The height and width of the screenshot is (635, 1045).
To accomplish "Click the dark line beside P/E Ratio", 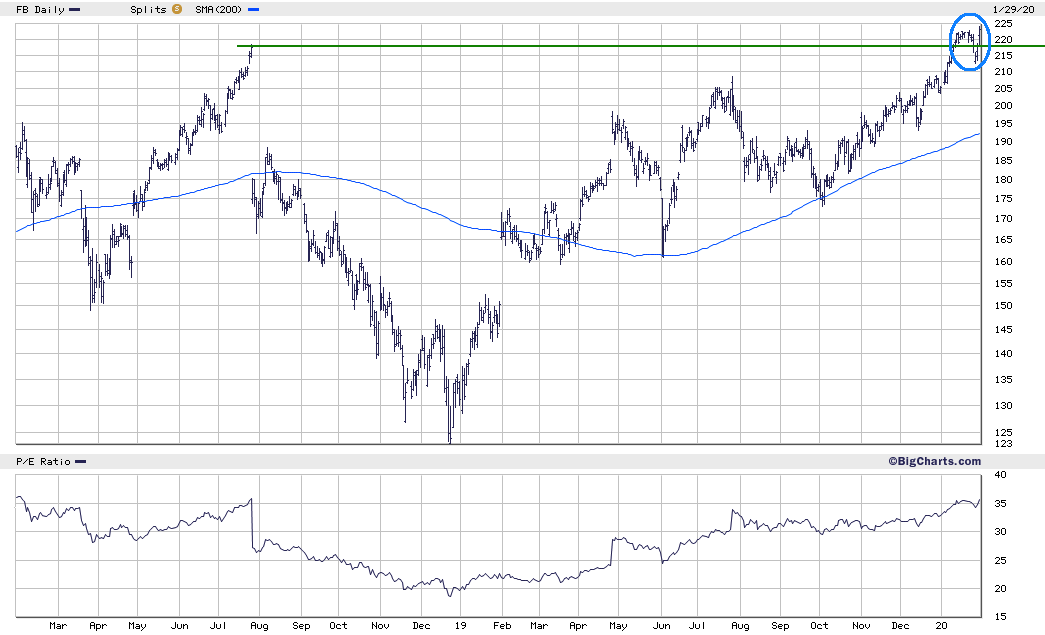I will pos(81,462).
